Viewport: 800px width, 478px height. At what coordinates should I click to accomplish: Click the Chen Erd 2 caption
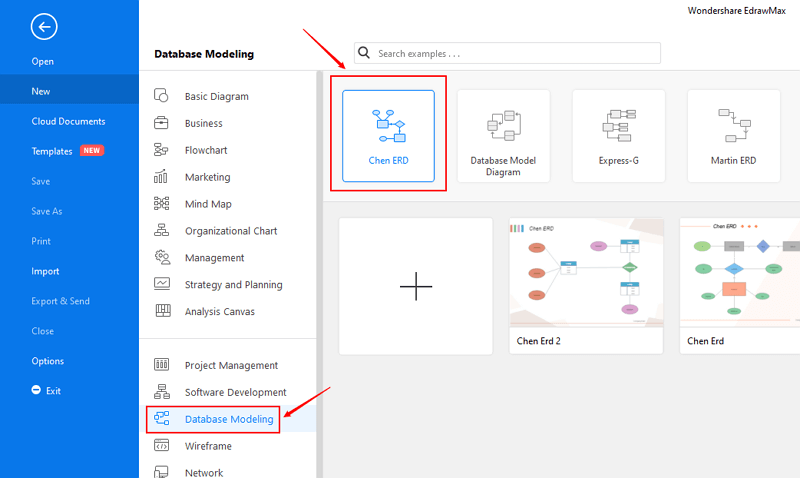point(539,341)
